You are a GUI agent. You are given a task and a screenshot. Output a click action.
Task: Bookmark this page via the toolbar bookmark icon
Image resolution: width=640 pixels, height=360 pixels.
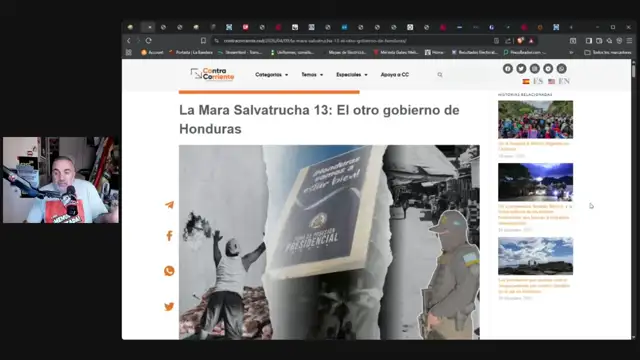click(x=203, y=41)
